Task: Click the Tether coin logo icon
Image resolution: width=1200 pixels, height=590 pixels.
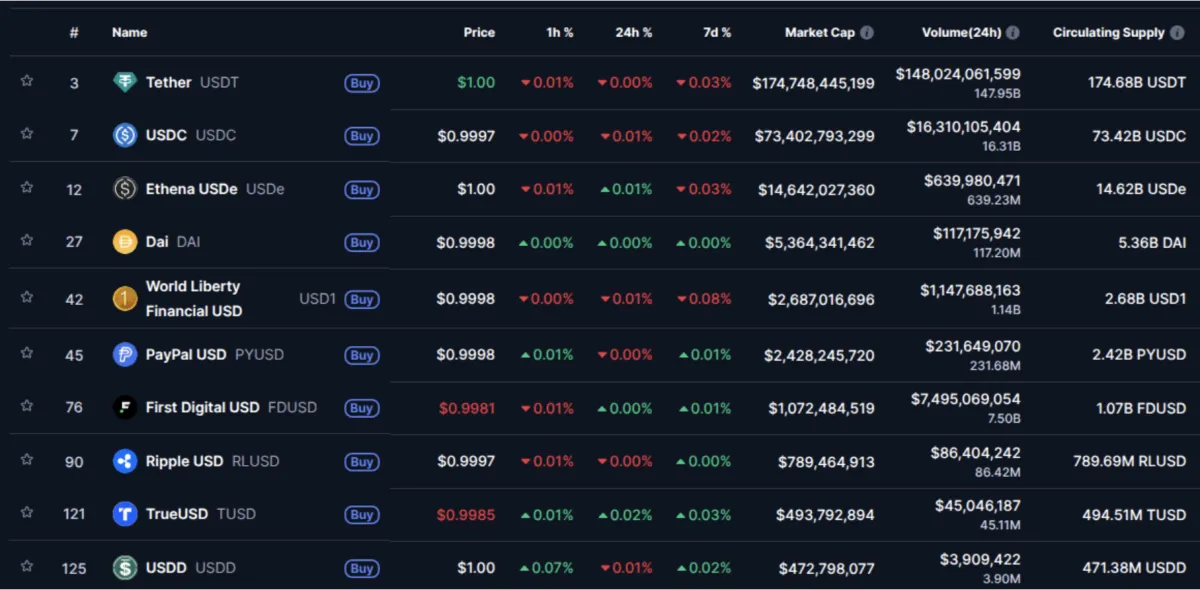Action: tap(125, 83)
